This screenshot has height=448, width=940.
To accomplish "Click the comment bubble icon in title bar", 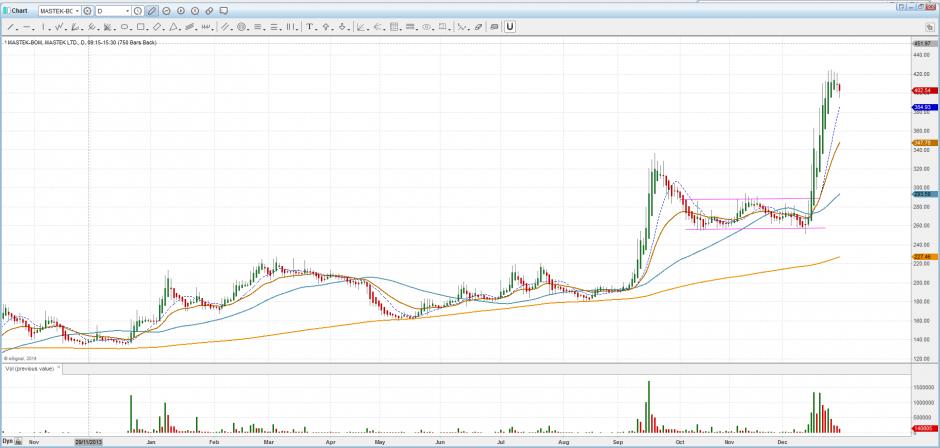I will point(224,11).
